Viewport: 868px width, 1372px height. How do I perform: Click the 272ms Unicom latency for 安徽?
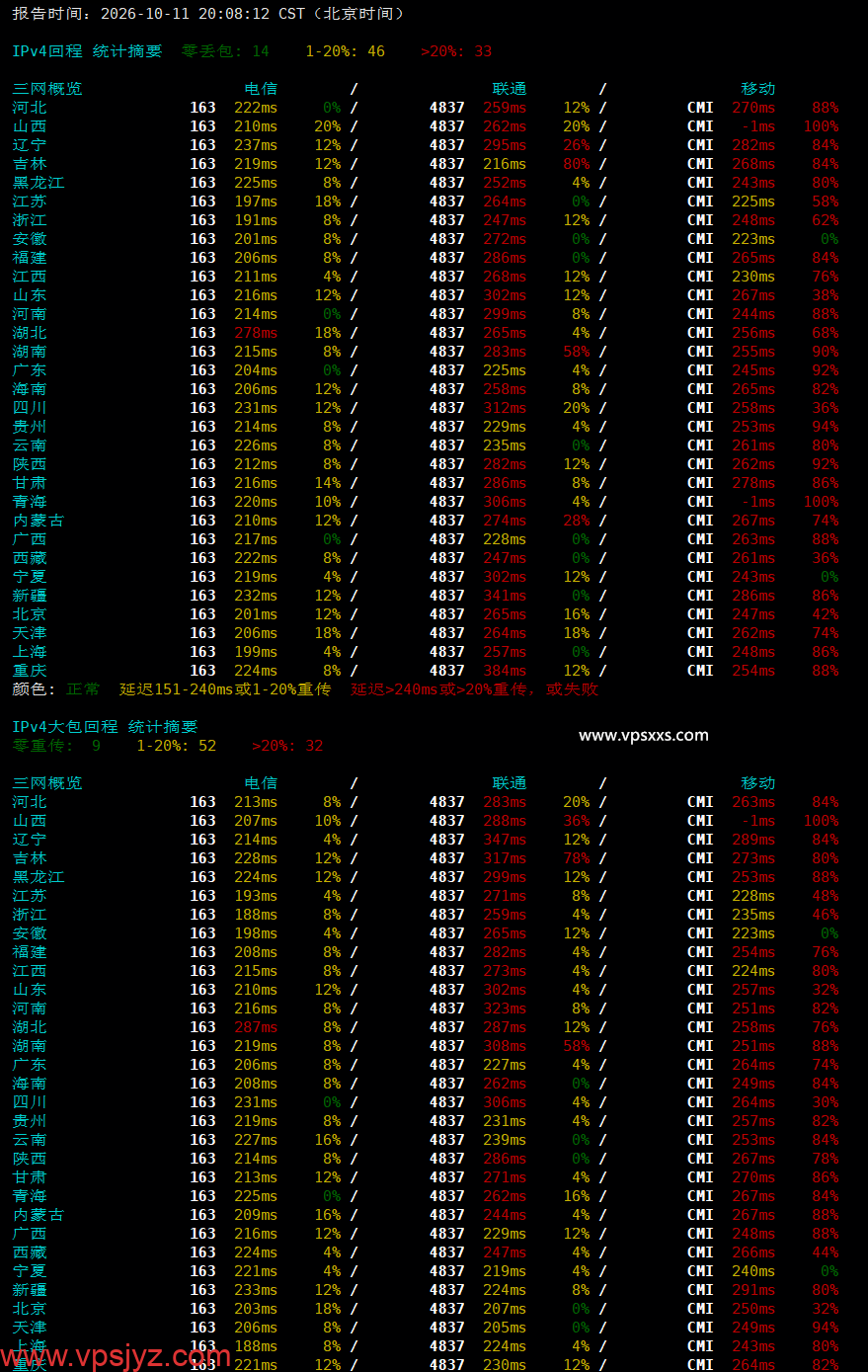[505, 239]
